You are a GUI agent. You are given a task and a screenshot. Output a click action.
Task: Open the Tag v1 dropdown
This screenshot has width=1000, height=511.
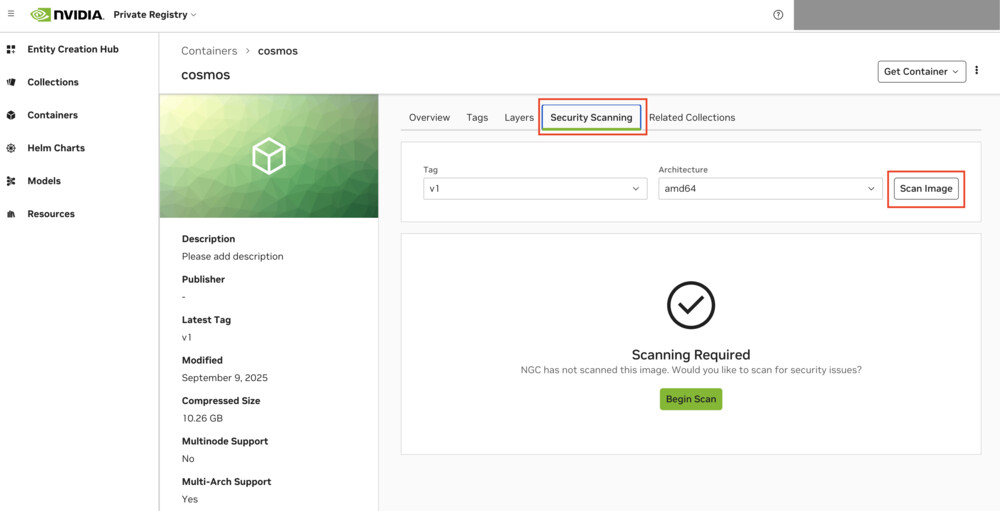coord(535,188)
